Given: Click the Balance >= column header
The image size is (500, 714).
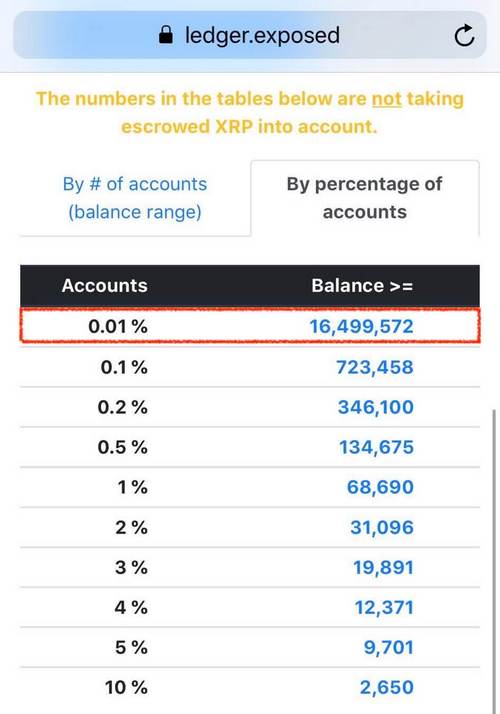Looking at the screenshot, I should coord(362,286).
